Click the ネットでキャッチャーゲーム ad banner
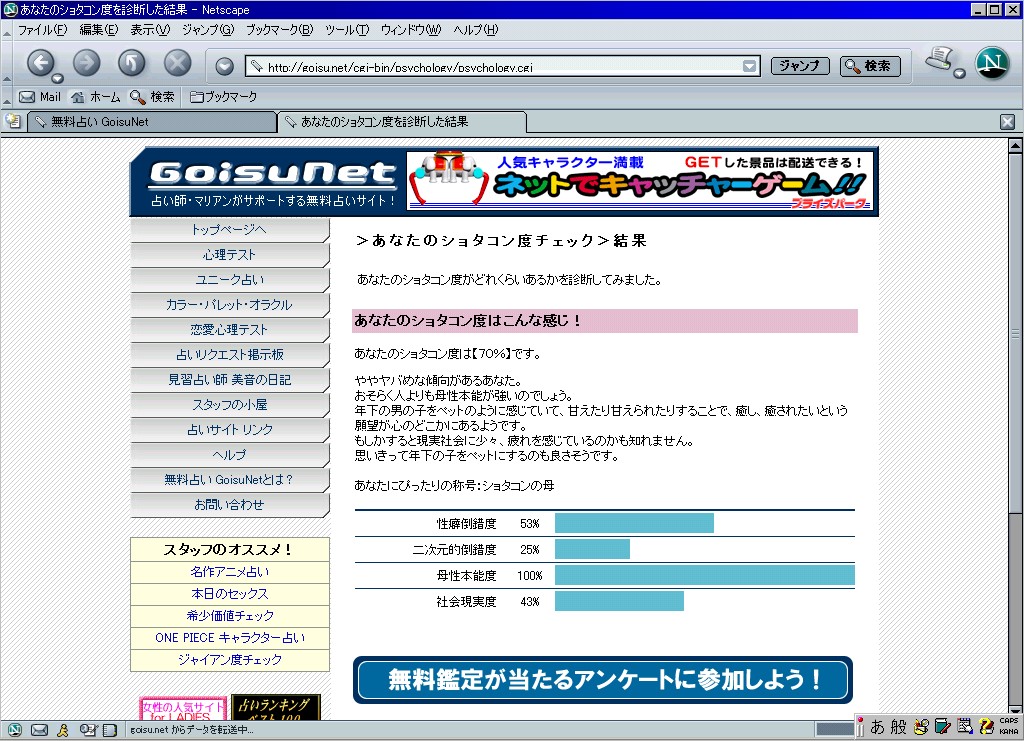Image resolution: width=1024 pixels, height=741 pixels. [x=641, y=181]
